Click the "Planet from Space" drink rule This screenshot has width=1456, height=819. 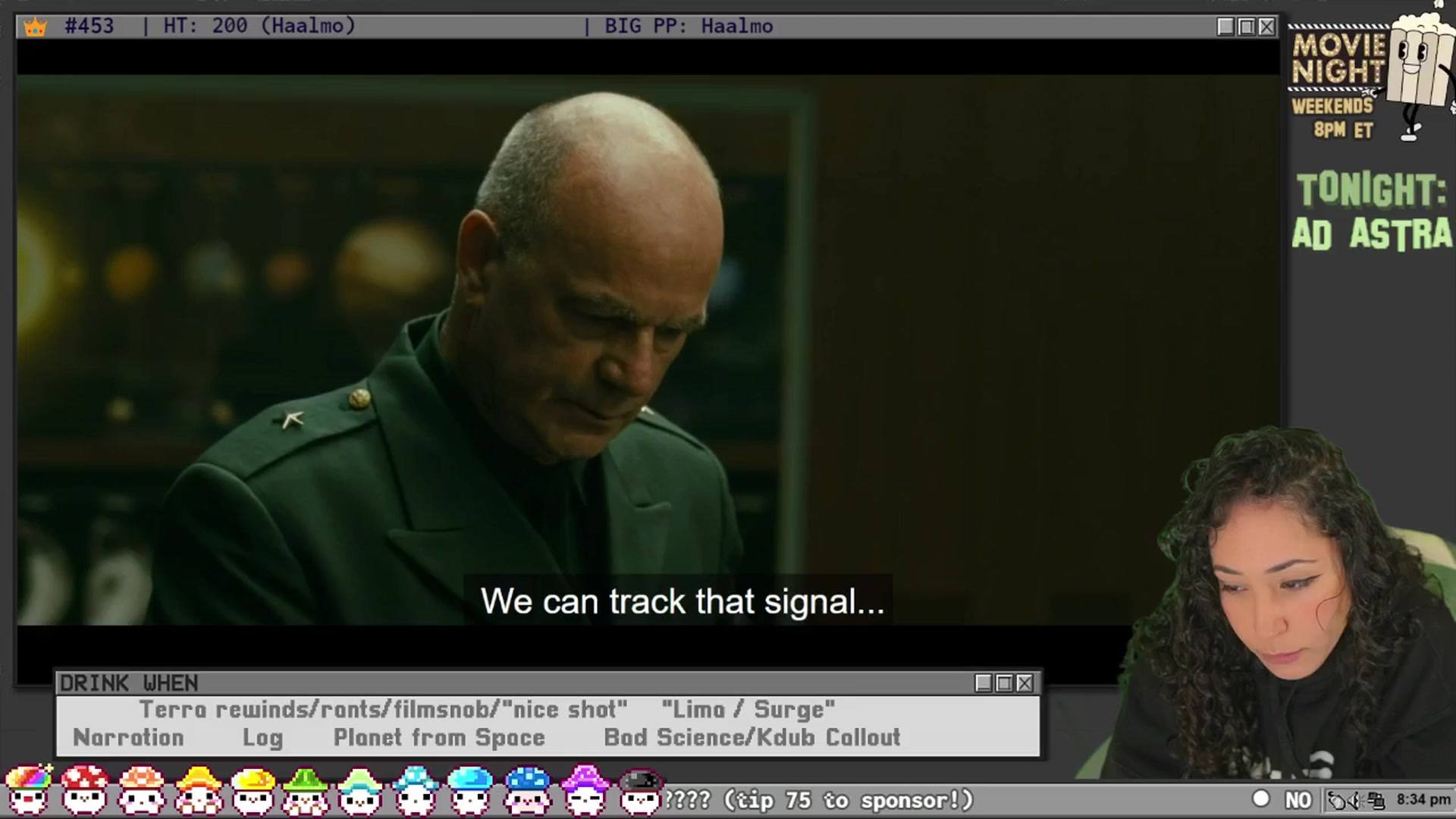(x=439, y=738)
